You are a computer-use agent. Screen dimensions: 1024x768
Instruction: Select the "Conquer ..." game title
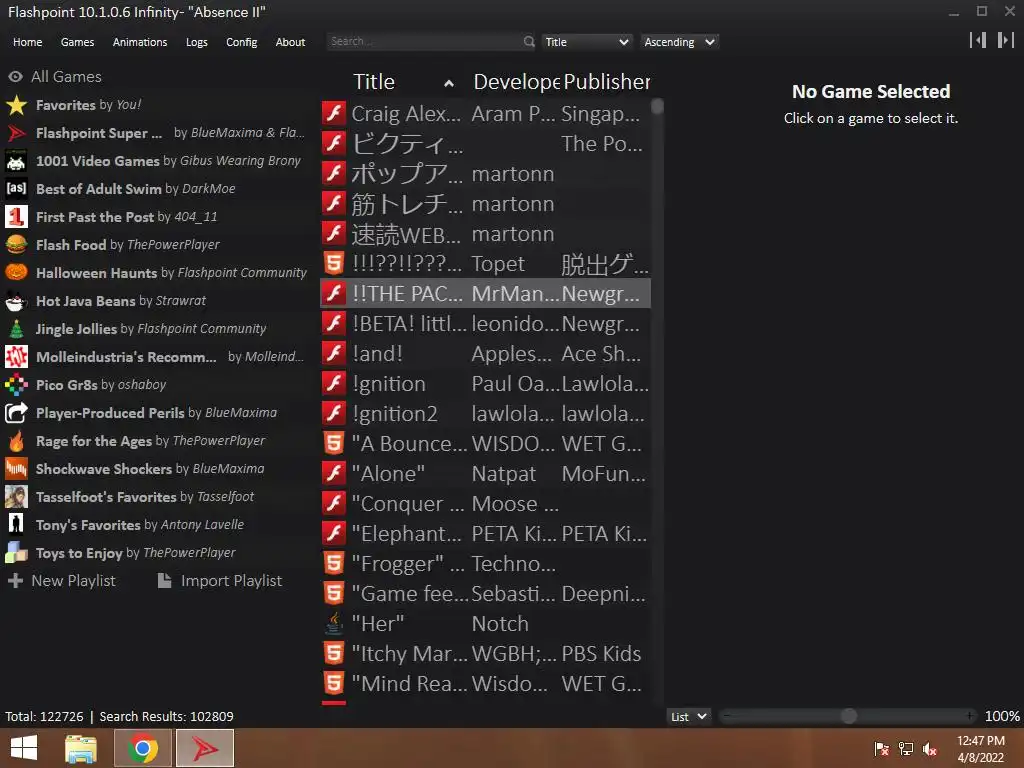tap(408, 504)
